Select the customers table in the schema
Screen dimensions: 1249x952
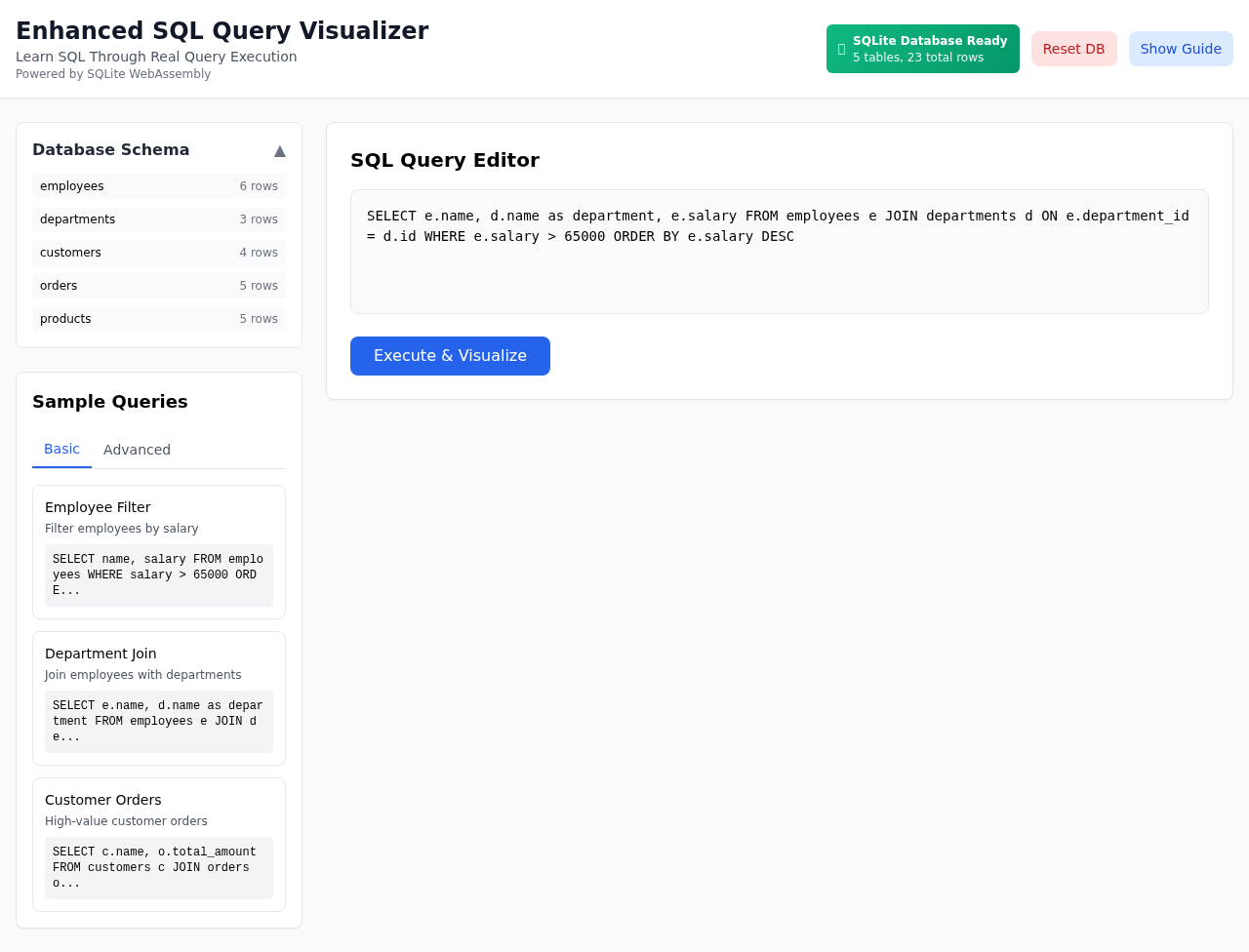point(158,252)
